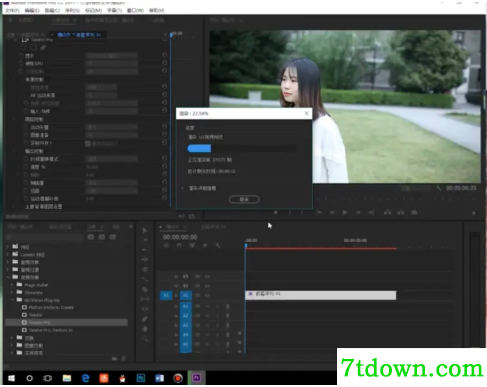This screenshot has width=487, height=387.
Task: Toggle V1 track output eye
Action: click(x=207, y=295)
